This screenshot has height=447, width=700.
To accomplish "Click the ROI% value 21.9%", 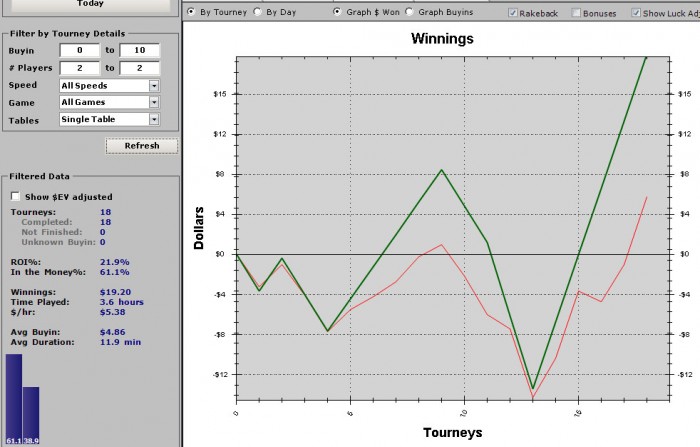I will [115, 262].
